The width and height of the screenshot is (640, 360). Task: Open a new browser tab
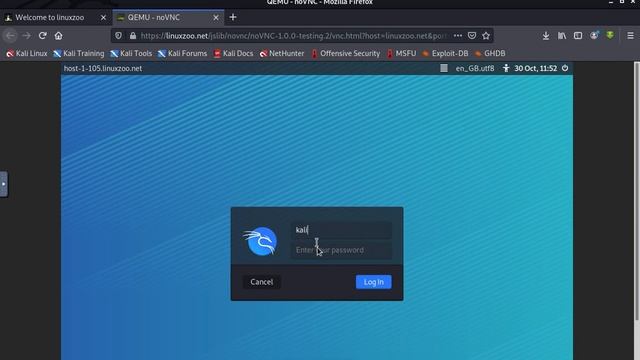click(233, 17)
